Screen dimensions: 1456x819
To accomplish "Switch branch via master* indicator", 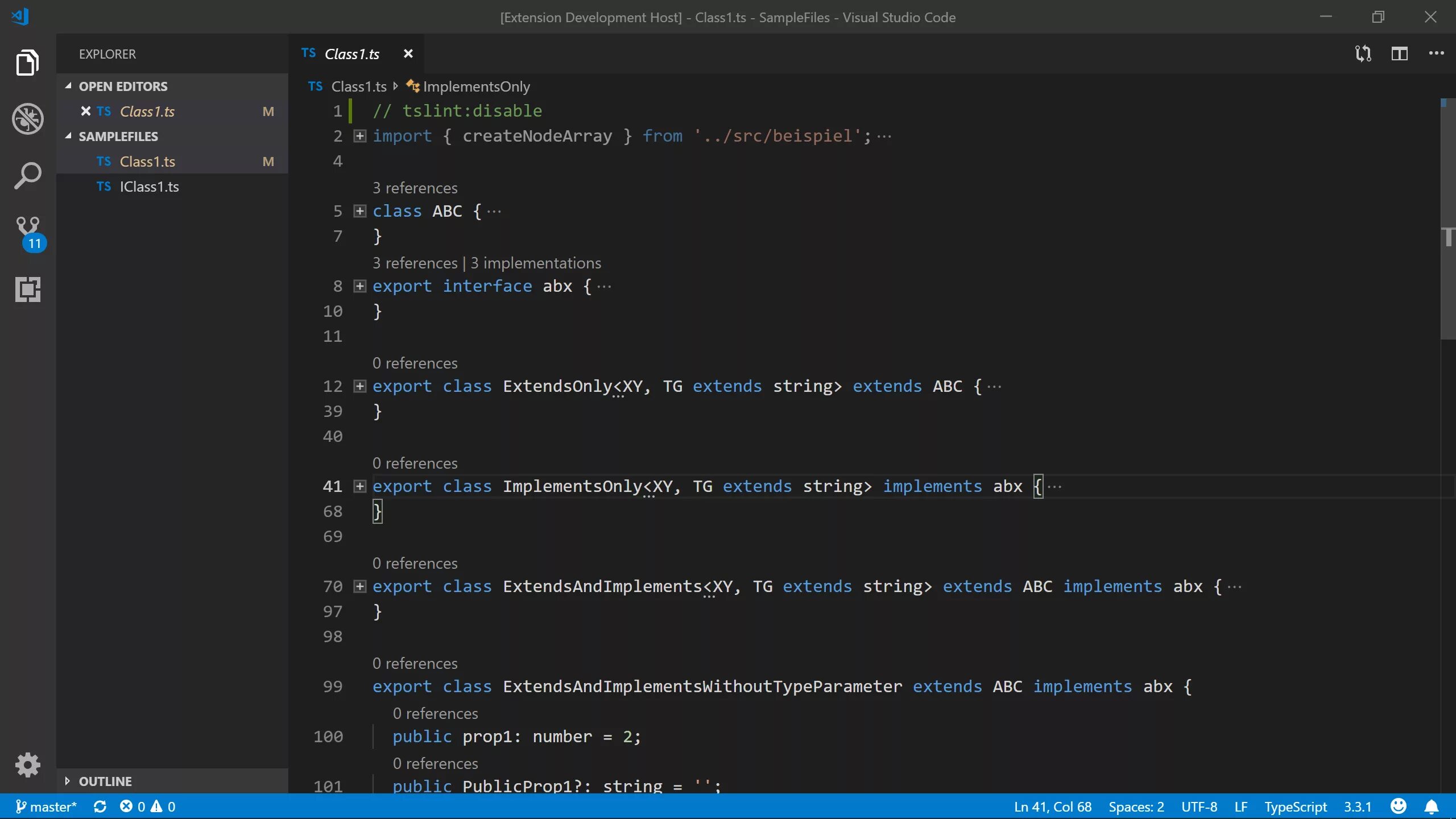I will pos(45,806).
